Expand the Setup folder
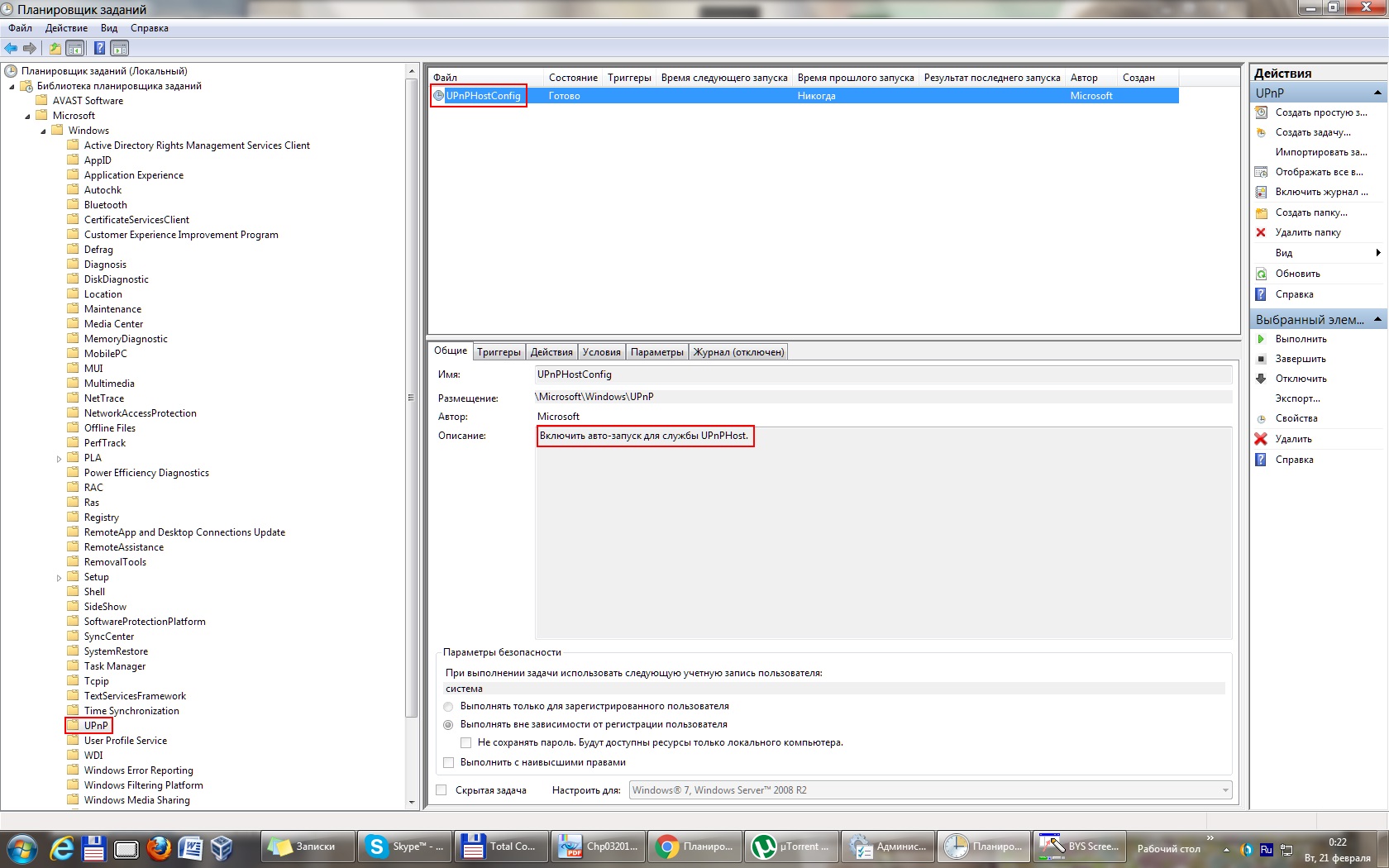 [59, 578]
